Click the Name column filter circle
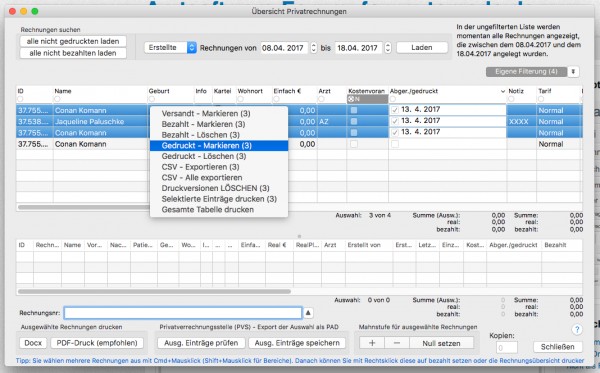The height and width of the screenshot is (373, 600). coord(57,99)
